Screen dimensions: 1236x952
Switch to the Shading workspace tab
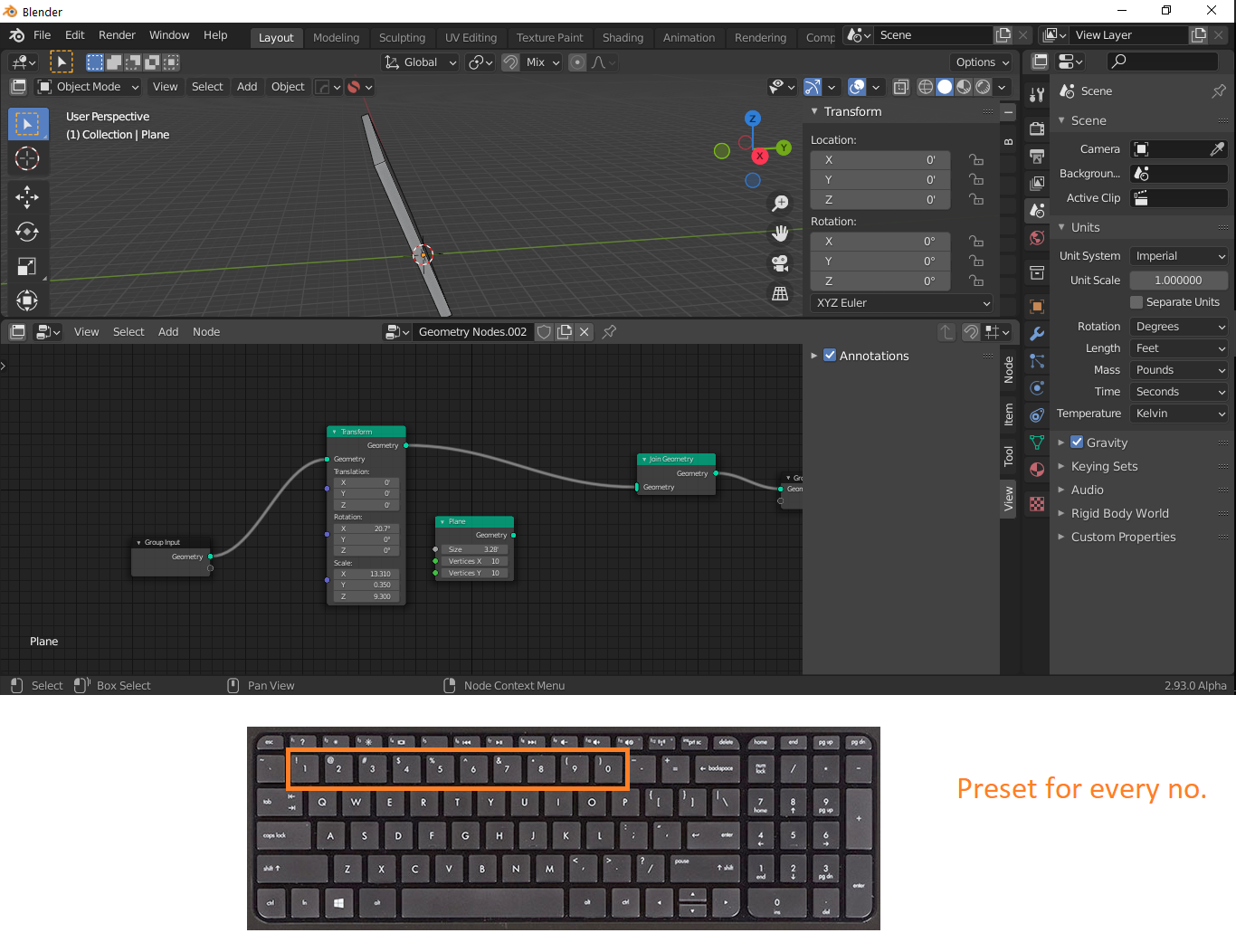pyautogui.click(x=623, y=37)
